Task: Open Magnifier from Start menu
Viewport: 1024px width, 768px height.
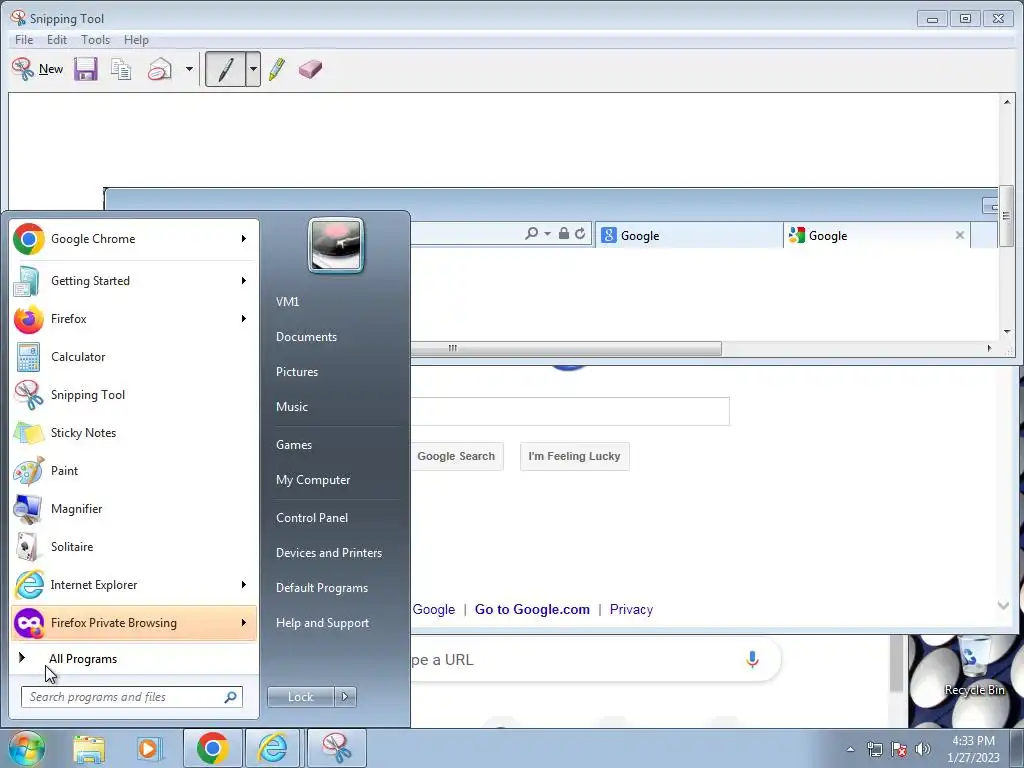Action: pos(134,509)
